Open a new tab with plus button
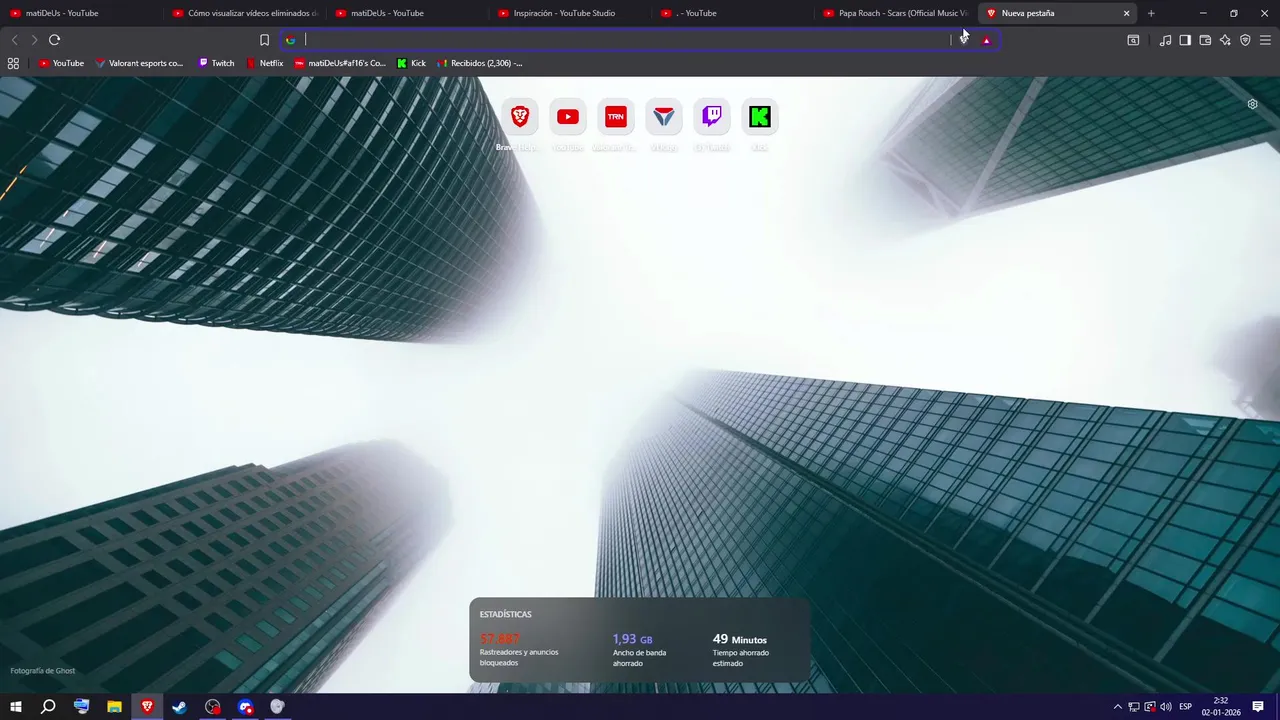The image size is (1280, 720). [1151, 13]
